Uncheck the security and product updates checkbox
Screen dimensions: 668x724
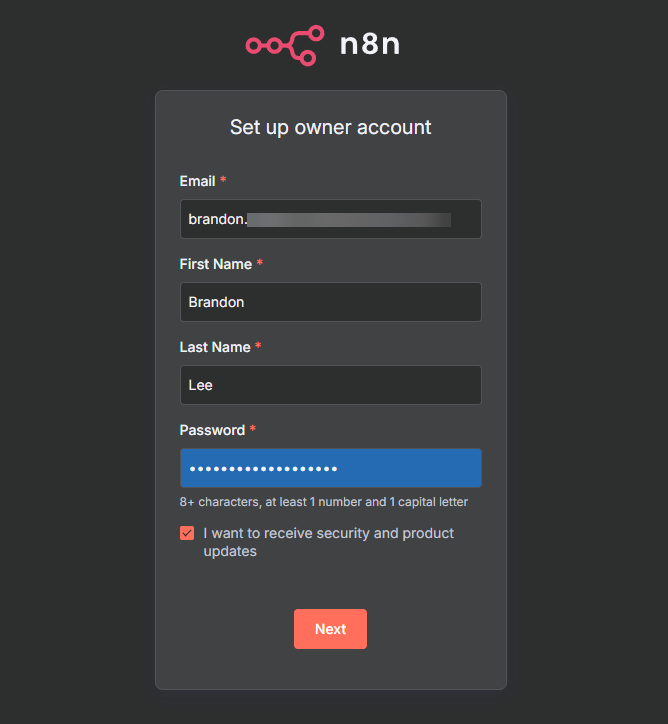(187, 533)
